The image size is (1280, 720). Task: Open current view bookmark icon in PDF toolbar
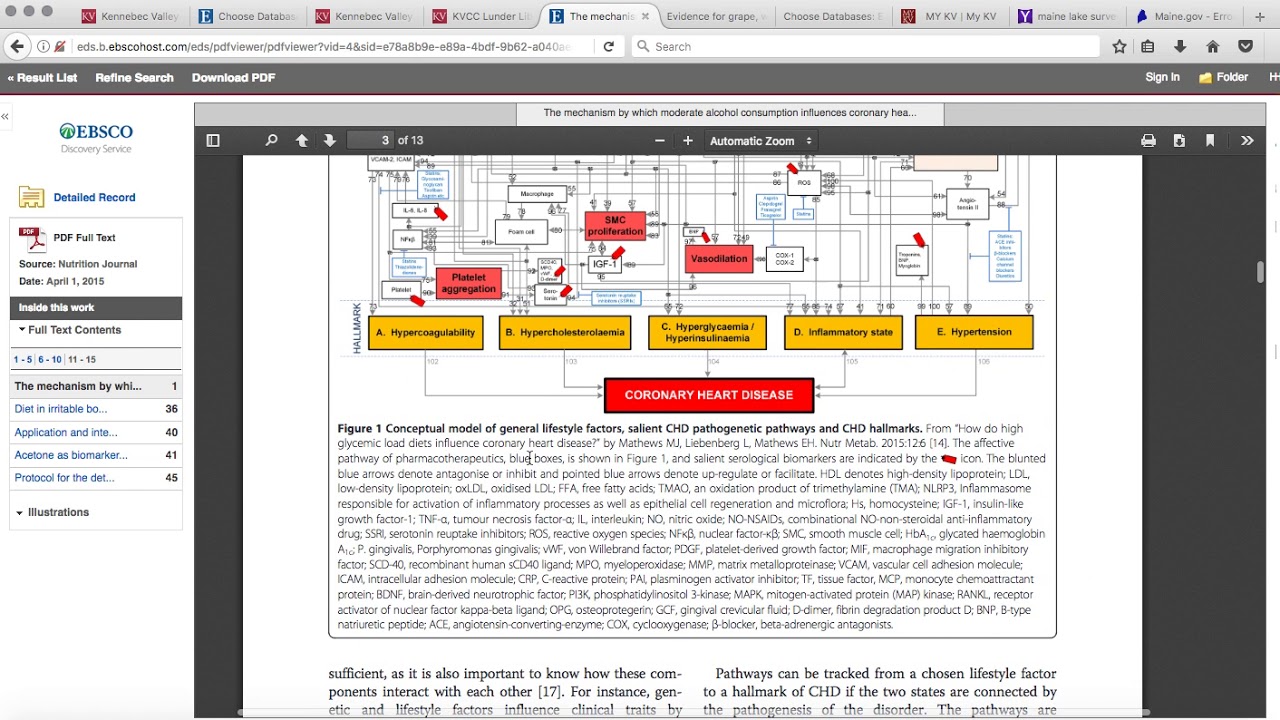coord(1210,141)
